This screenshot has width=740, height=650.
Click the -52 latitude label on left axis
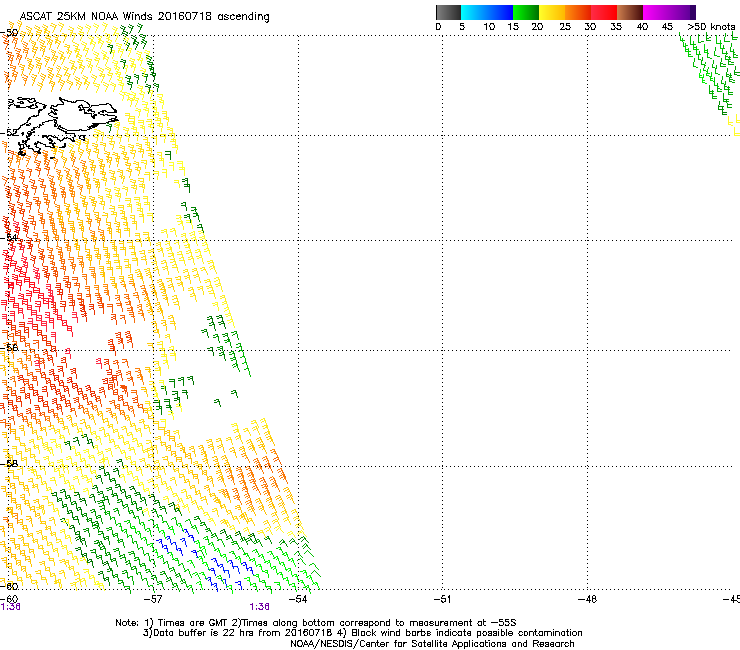point(9,133)
